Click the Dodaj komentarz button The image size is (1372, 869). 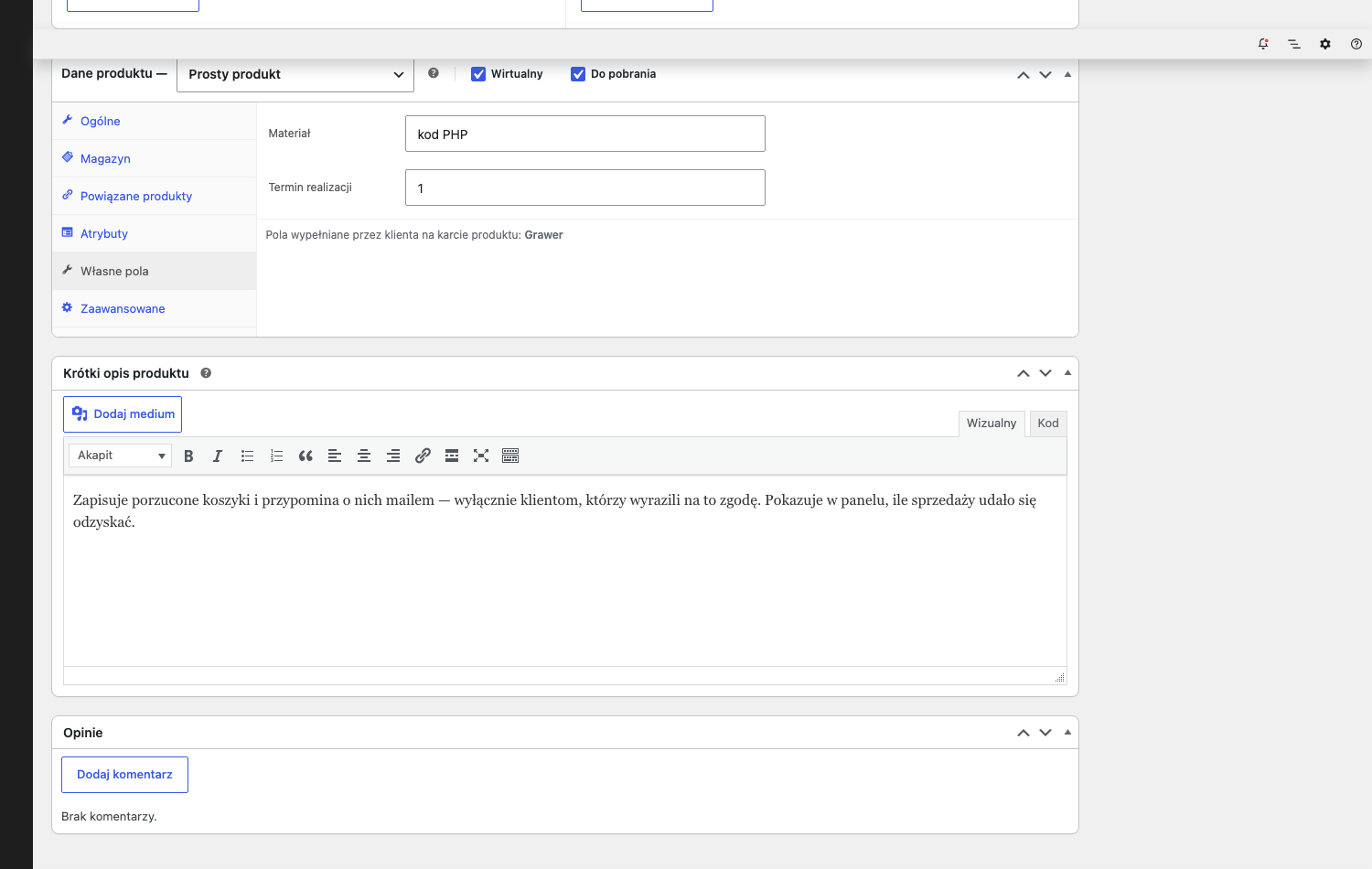coord(124,775)
